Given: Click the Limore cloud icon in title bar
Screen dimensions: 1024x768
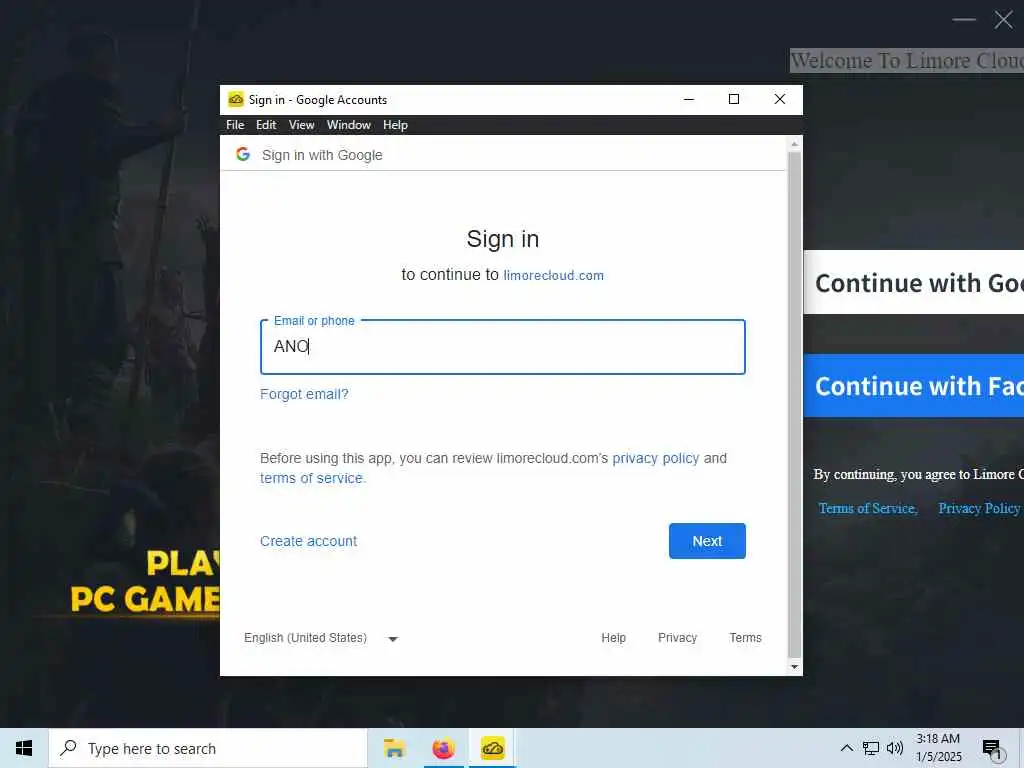Looking at the screenshot, I should [x=236, y=99].
